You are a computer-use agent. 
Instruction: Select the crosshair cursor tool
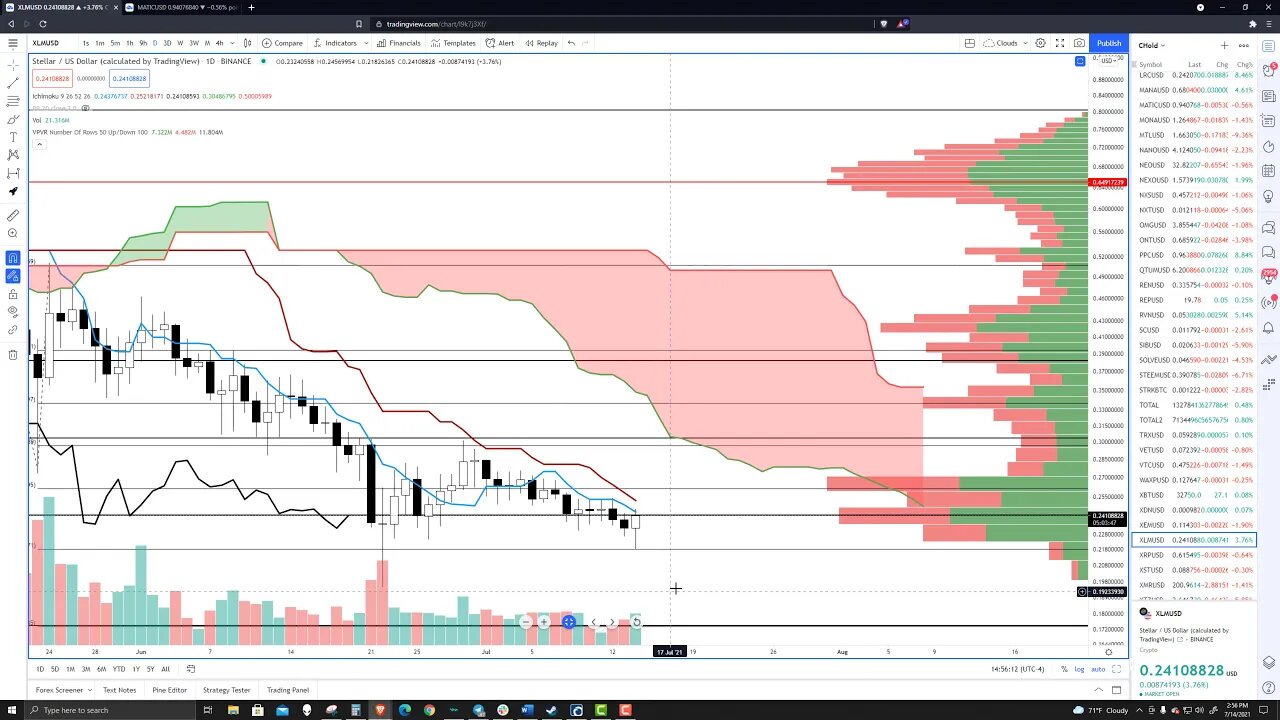point(13,65)
